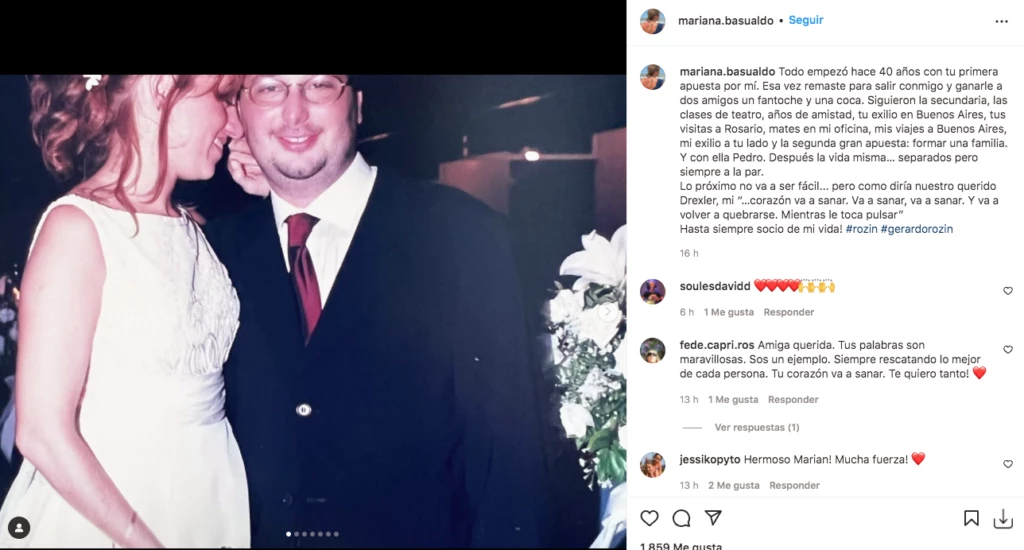Image resolution: width=1024 pixels, height=550 pixels.
Task: View likes on fede.capri.ros comment
Action: point(733,400)
